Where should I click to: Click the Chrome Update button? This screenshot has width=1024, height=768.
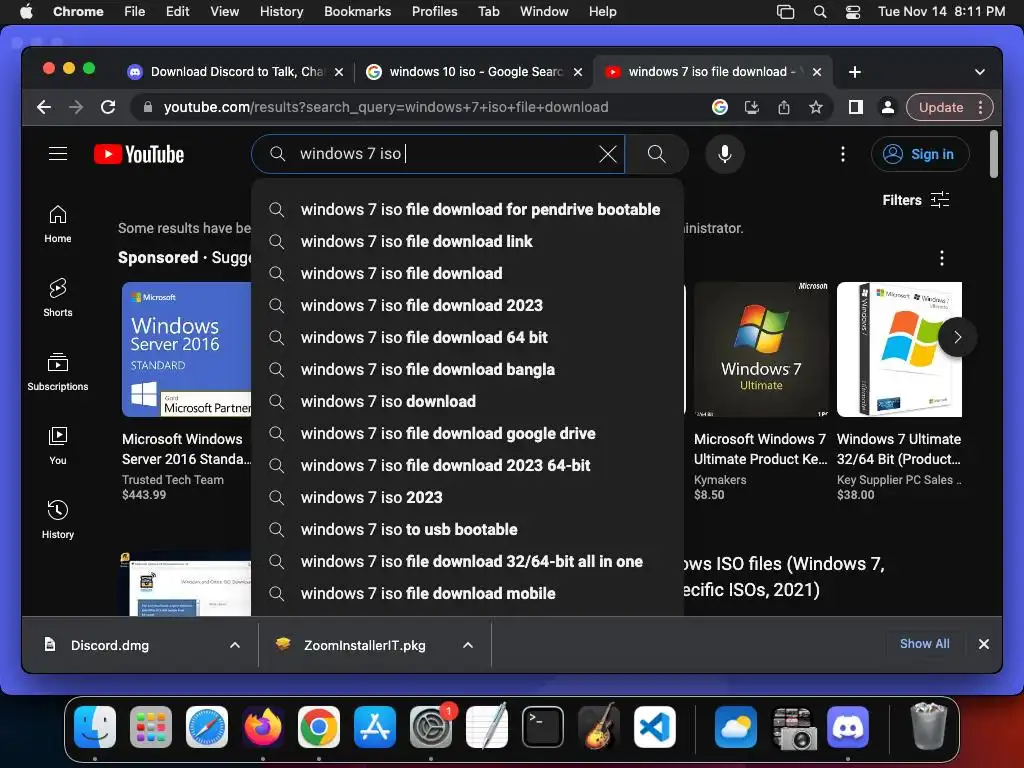(x=940, y=107)
